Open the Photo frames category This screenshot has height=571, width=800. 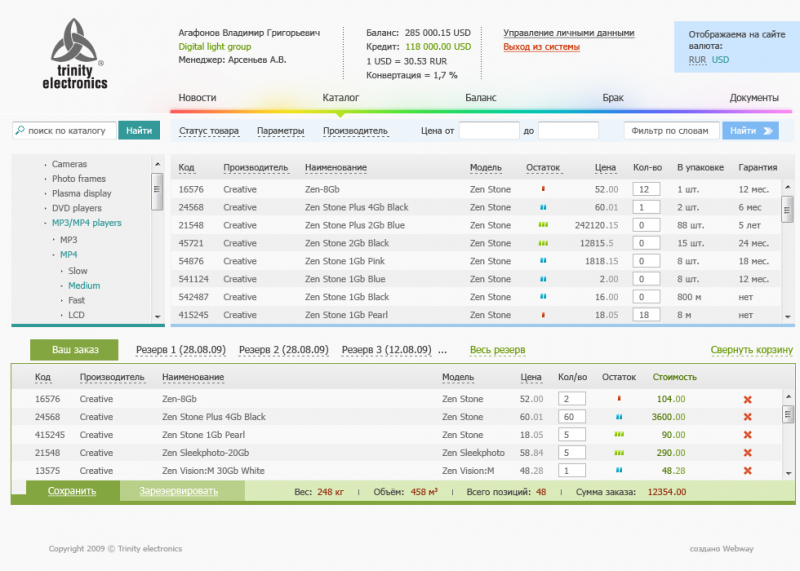pos(79,179)
